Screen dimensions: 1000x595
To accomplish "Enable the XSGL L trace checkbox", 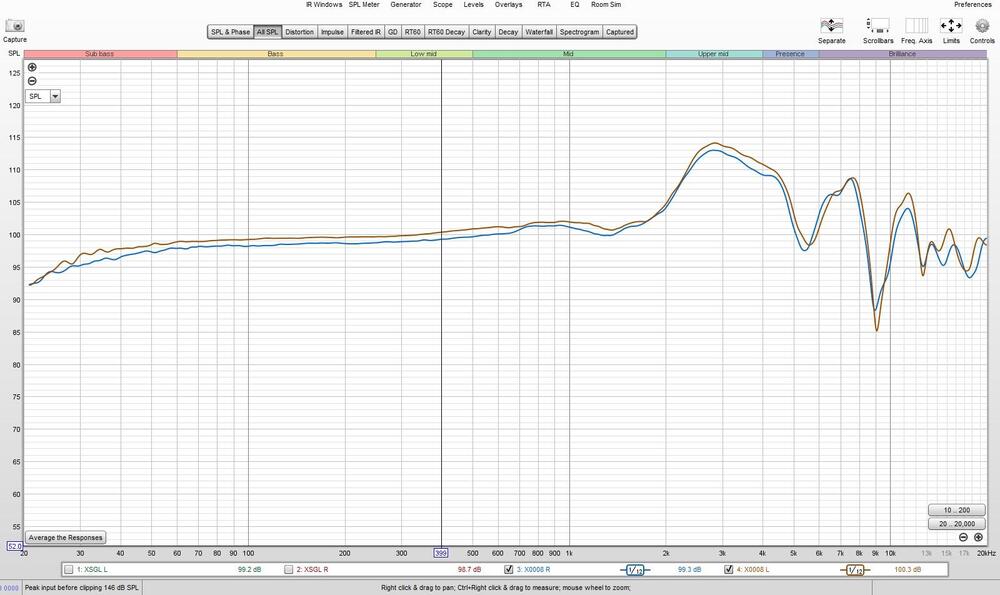I will pyautogui.click(x=68, y=569).
